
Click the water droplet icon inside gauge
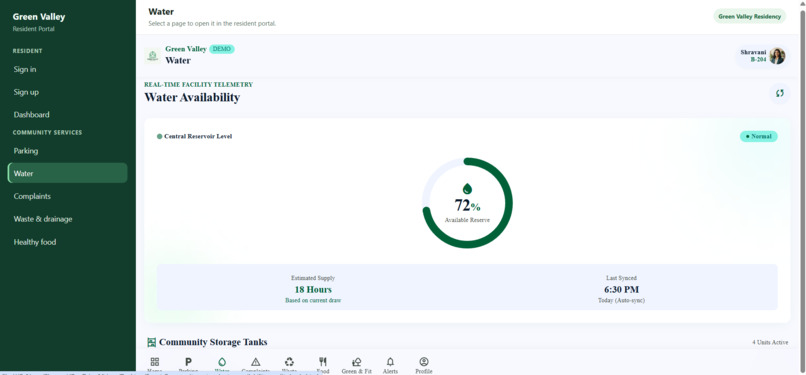pyautogui.click(x=467, y=189)
